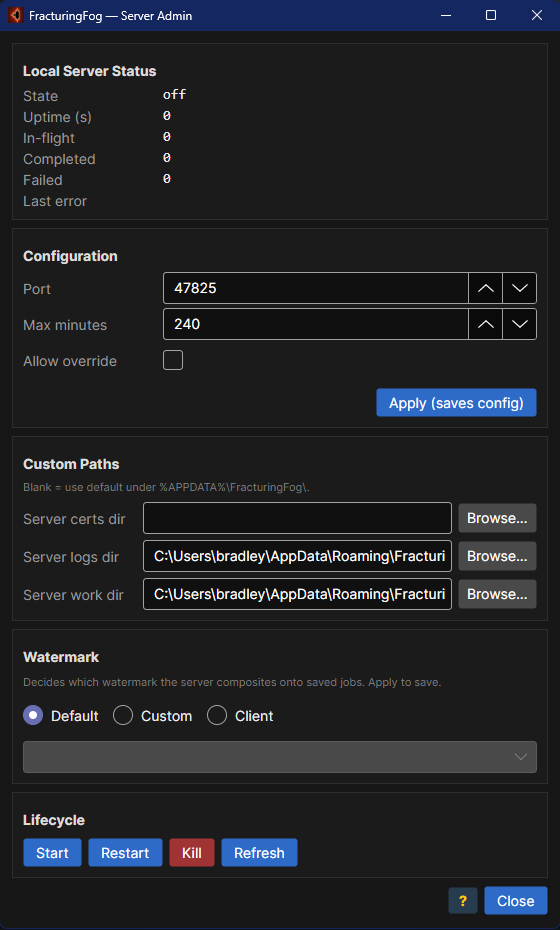Click the 'In-flight' status label
The image size is (560, 930).
(x=49, y=138)
